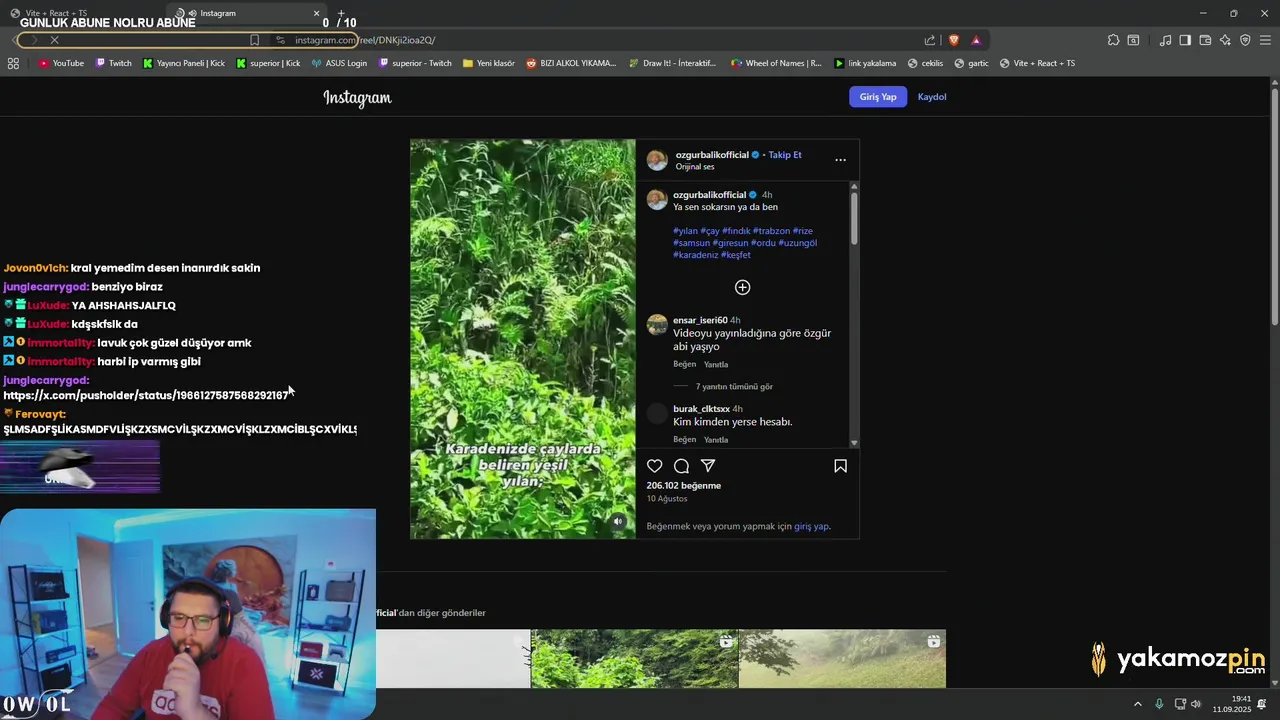The width and height of the screenshot is (1280, 720).
Task: Open ozgurbalikofficial username in post header
Action: coord(711,155)
